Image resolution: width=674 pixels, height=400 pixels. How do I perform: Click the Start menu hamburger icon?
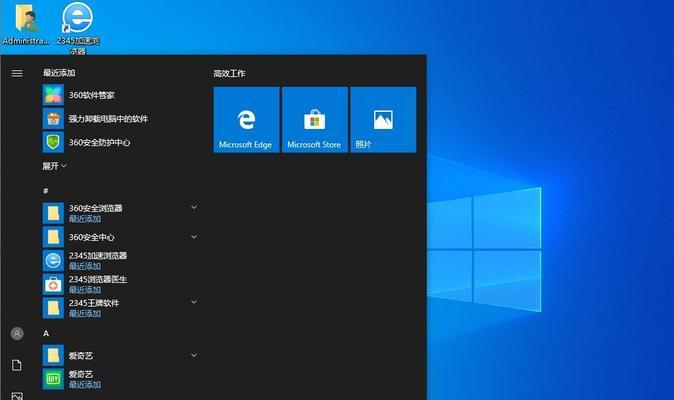pos(17,73)
